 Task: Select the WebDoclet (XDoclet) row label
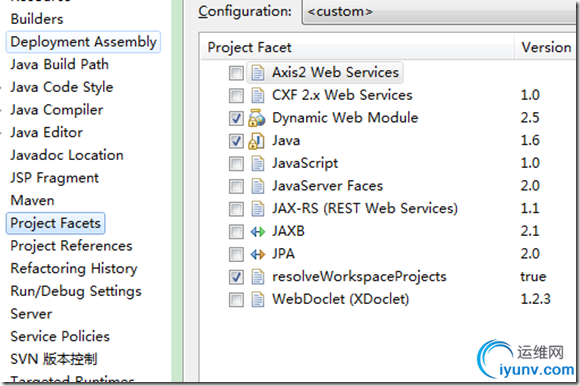pos(341,299)
